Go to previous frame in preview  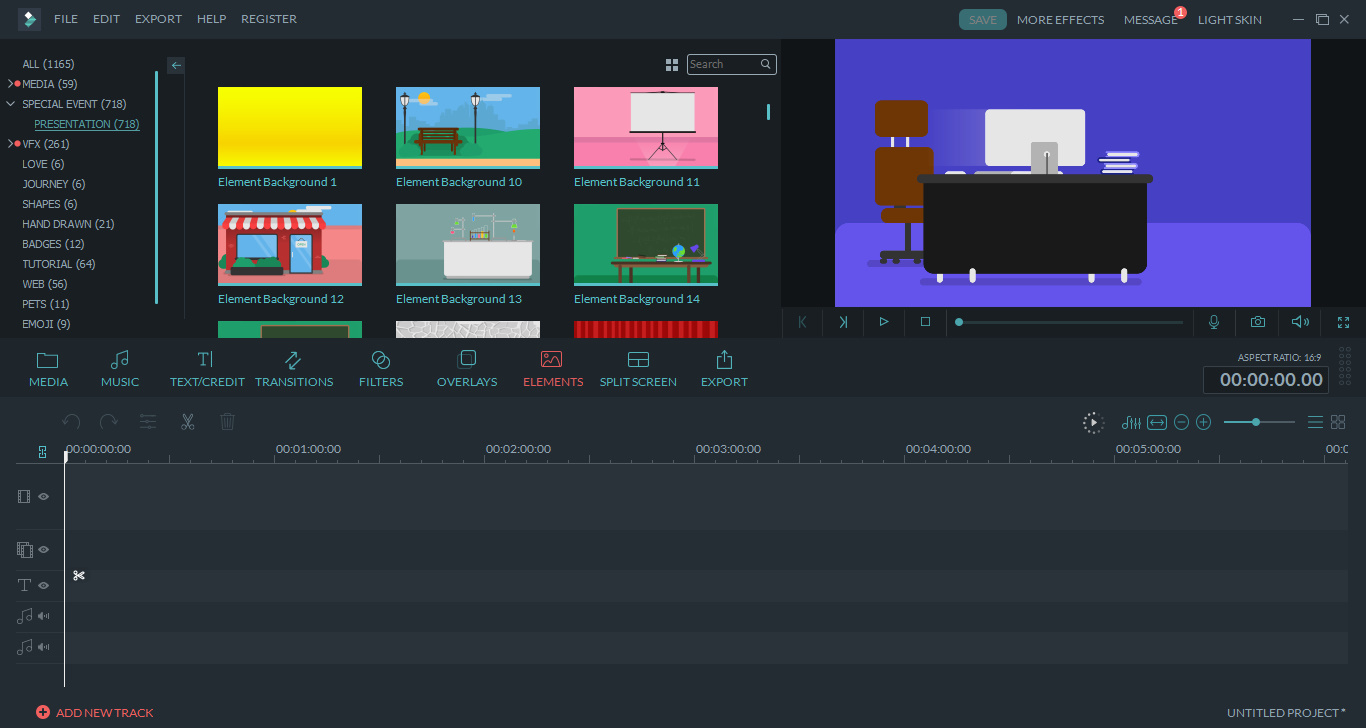pyautogui.click(x=802, y=322)
